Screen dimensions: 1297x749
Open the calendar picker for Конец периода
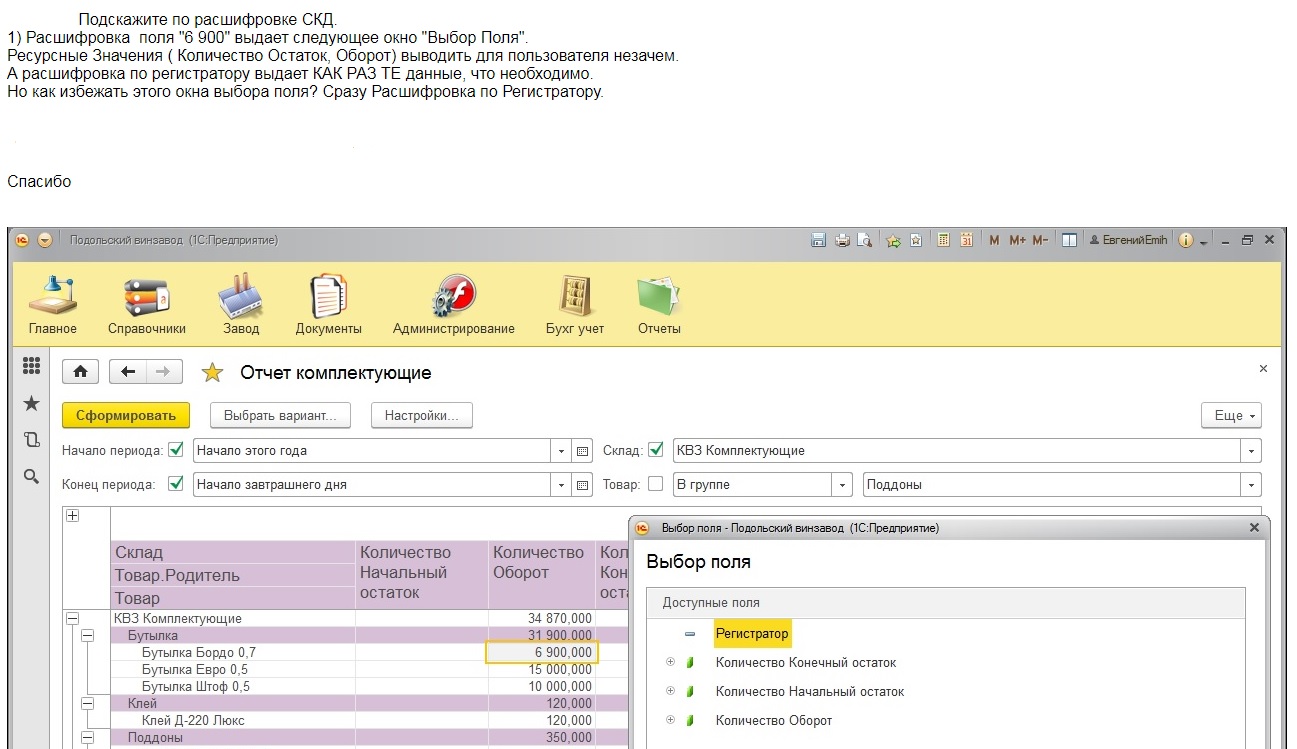click(x=584, y=485)
